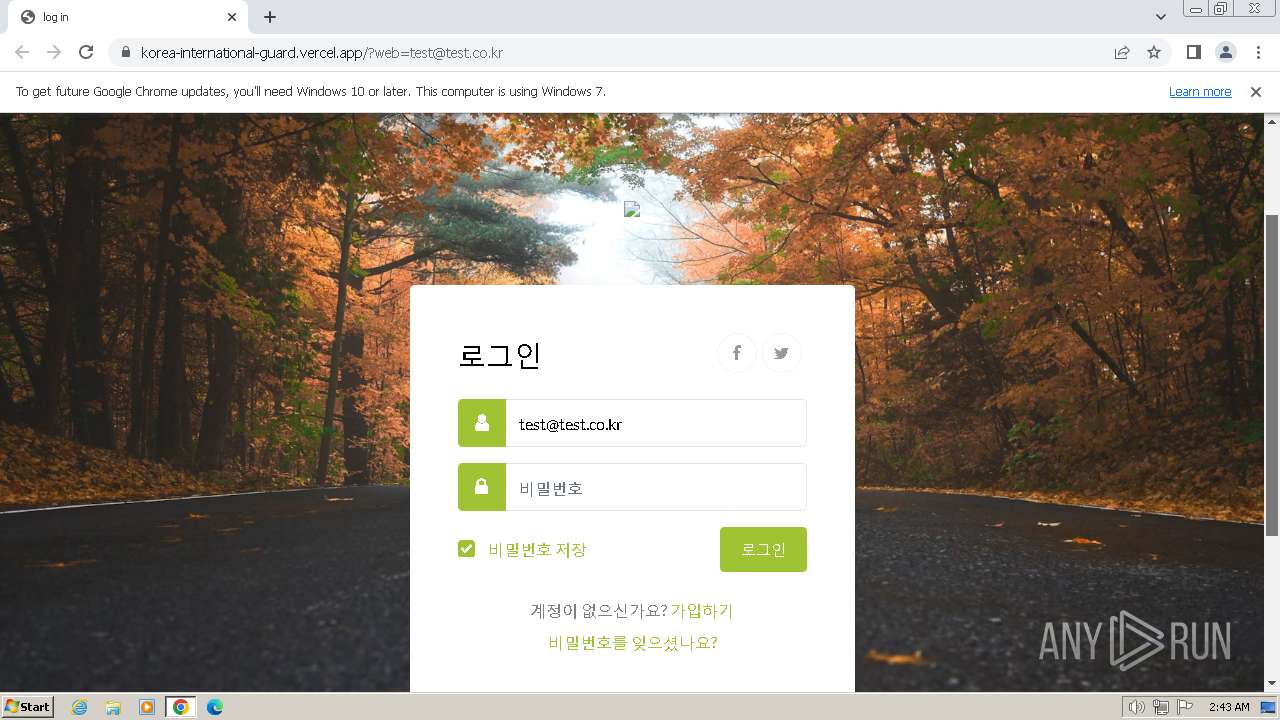Open the 비밀번호를 잊으셨나요? link
The width and height of the screenshot is (1280, 720).
(x=633, y=642)
